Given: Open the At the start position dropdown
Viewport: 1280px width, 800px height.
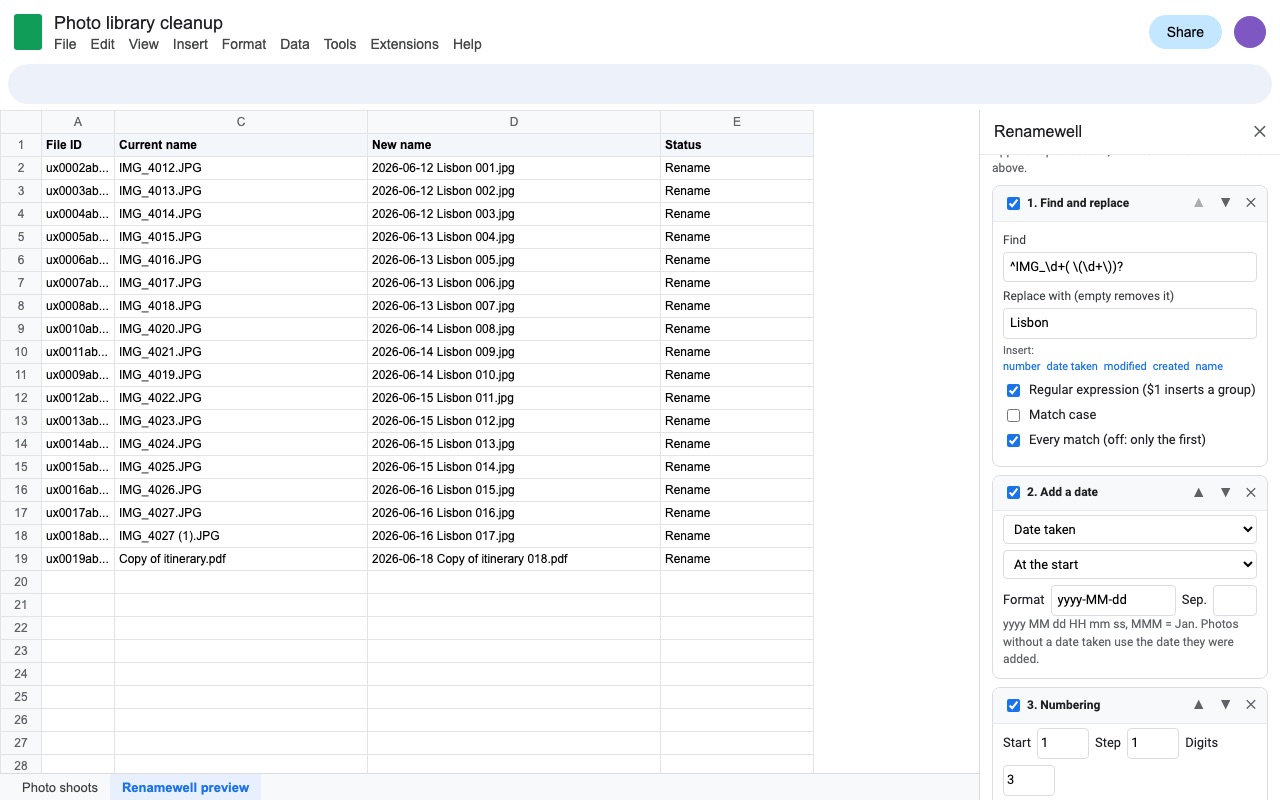Looking at the screenshot, I should point(1130,564).
